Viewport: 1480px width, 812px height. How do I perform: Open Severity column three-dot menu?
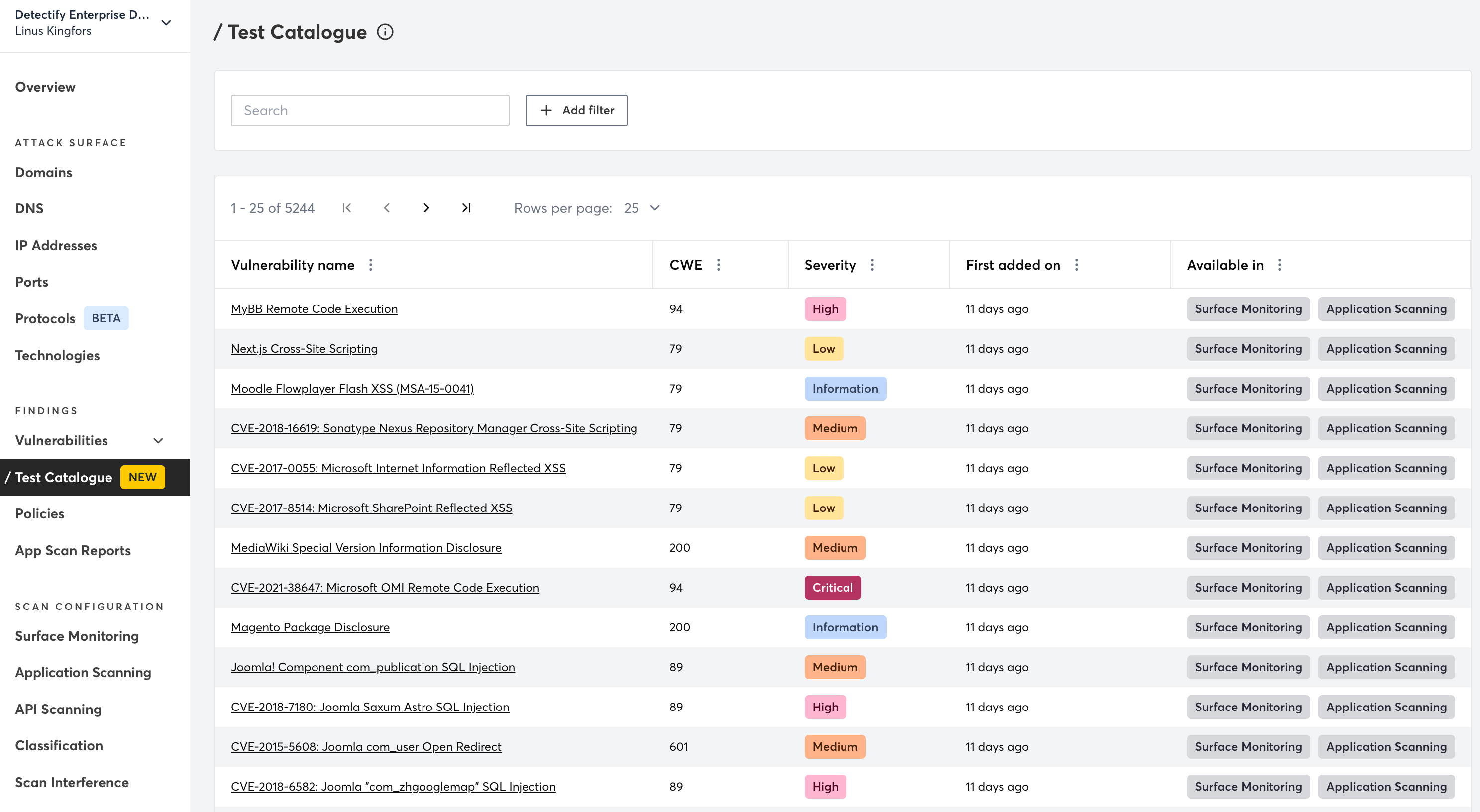[872, 265]
